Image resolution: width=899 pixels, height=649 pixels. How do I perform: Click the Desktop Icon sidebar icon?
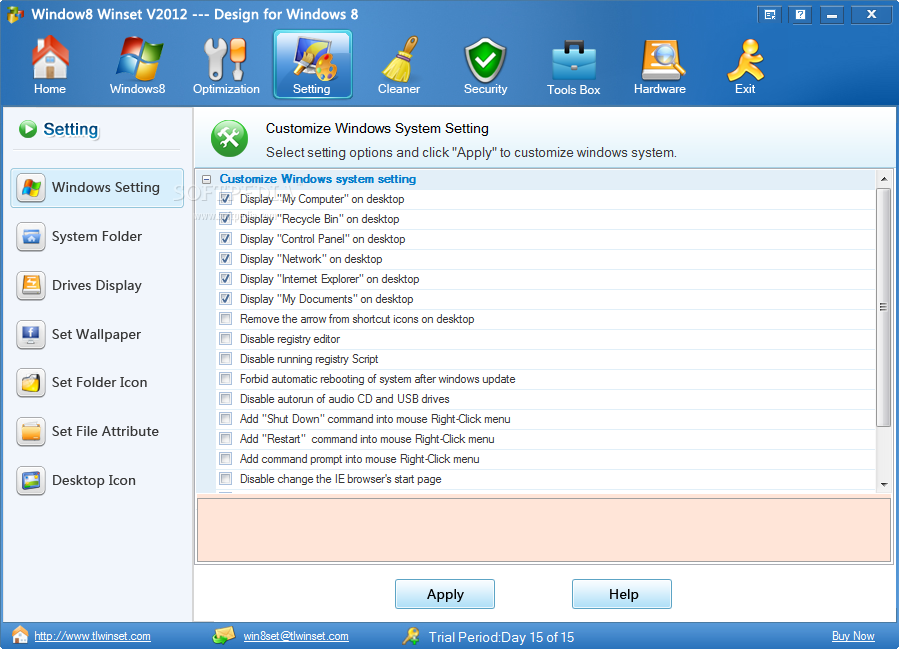click(31, 480)
